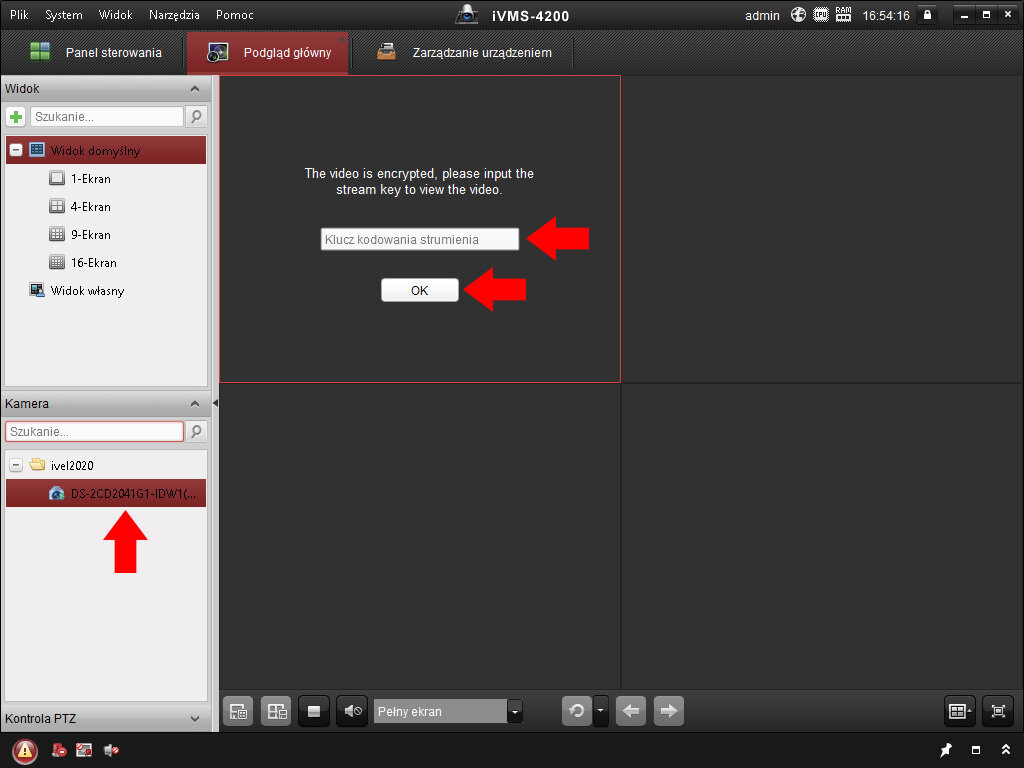Click search magnifier in Kamera panel
The image size is (1024, 768).
click(196, 432)
